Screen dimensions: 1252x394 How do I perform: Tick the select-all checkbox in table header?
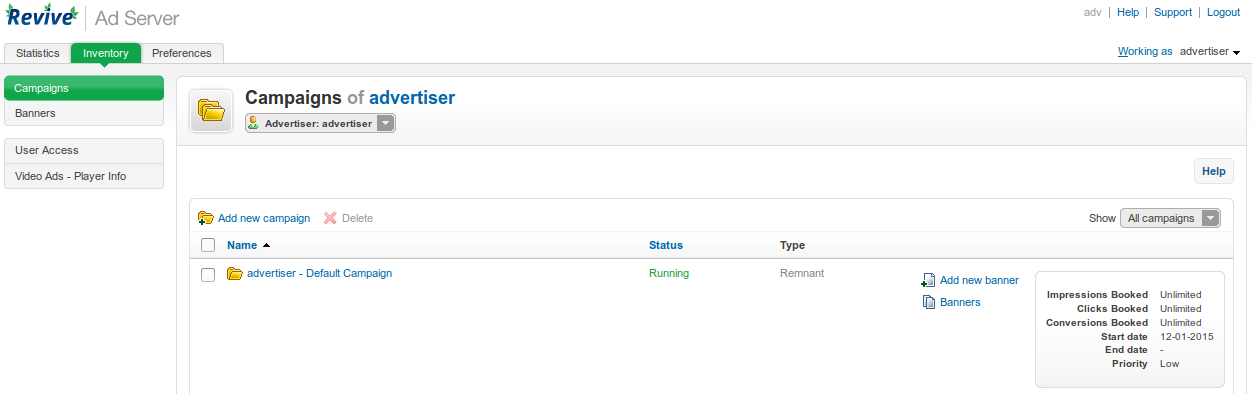coord(208,245)
